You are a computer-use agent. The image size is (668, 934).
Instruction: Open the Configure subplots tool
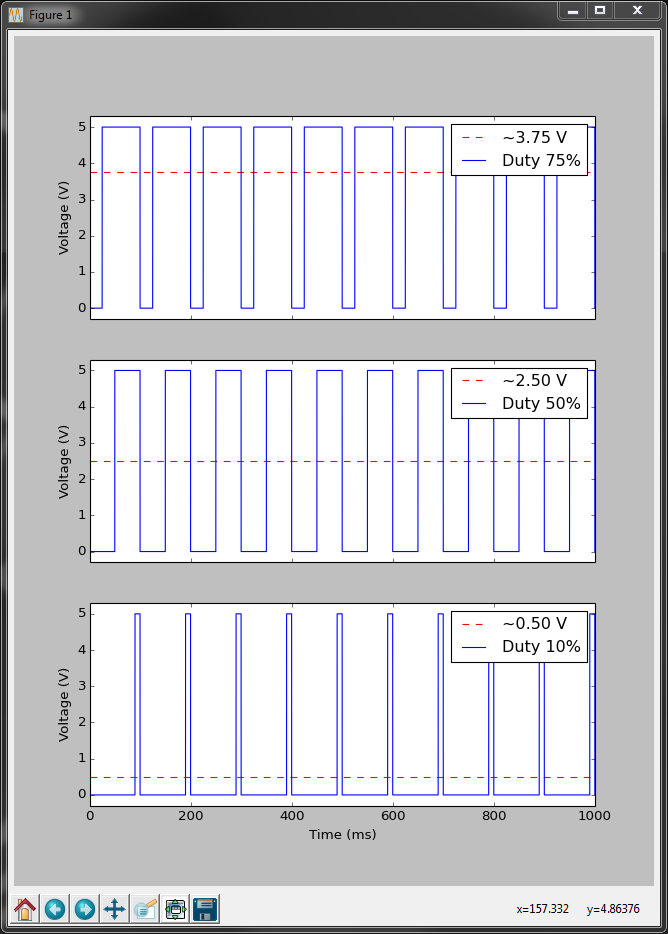coord(176,909)
